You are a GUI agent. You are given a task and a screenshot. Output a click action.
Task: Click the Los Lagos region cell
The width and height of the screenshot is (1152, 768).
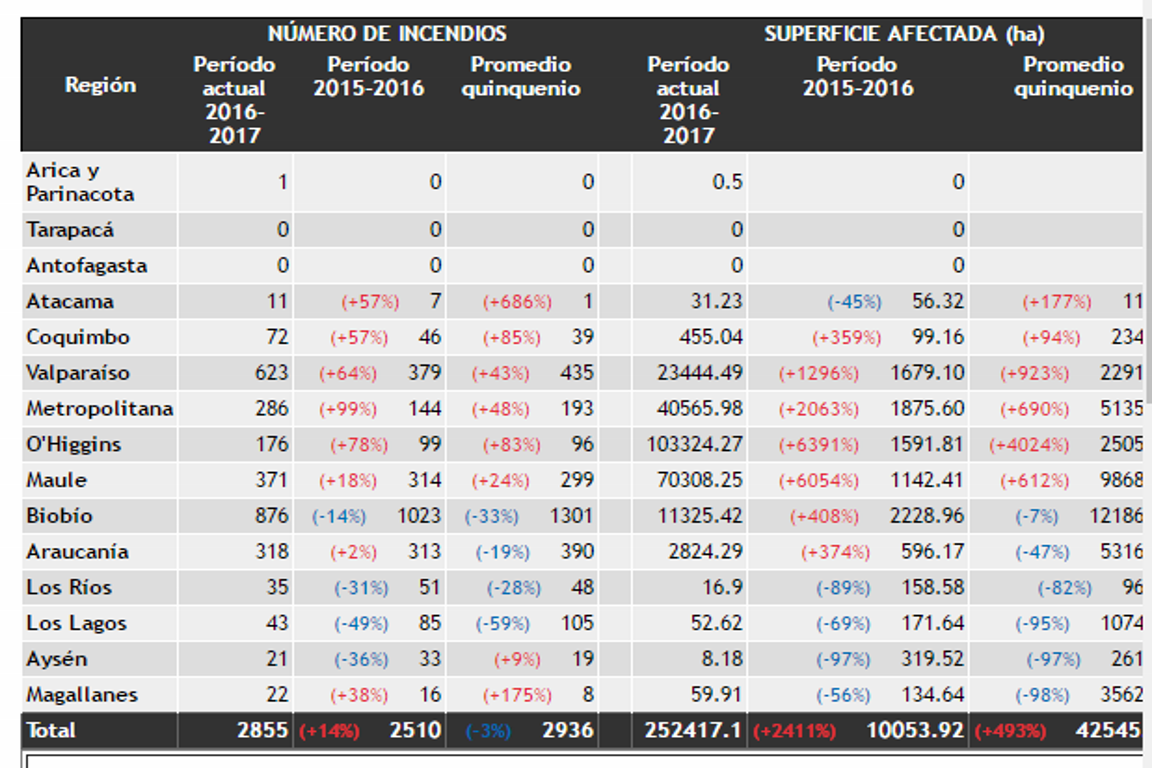(x=76, y=624)
